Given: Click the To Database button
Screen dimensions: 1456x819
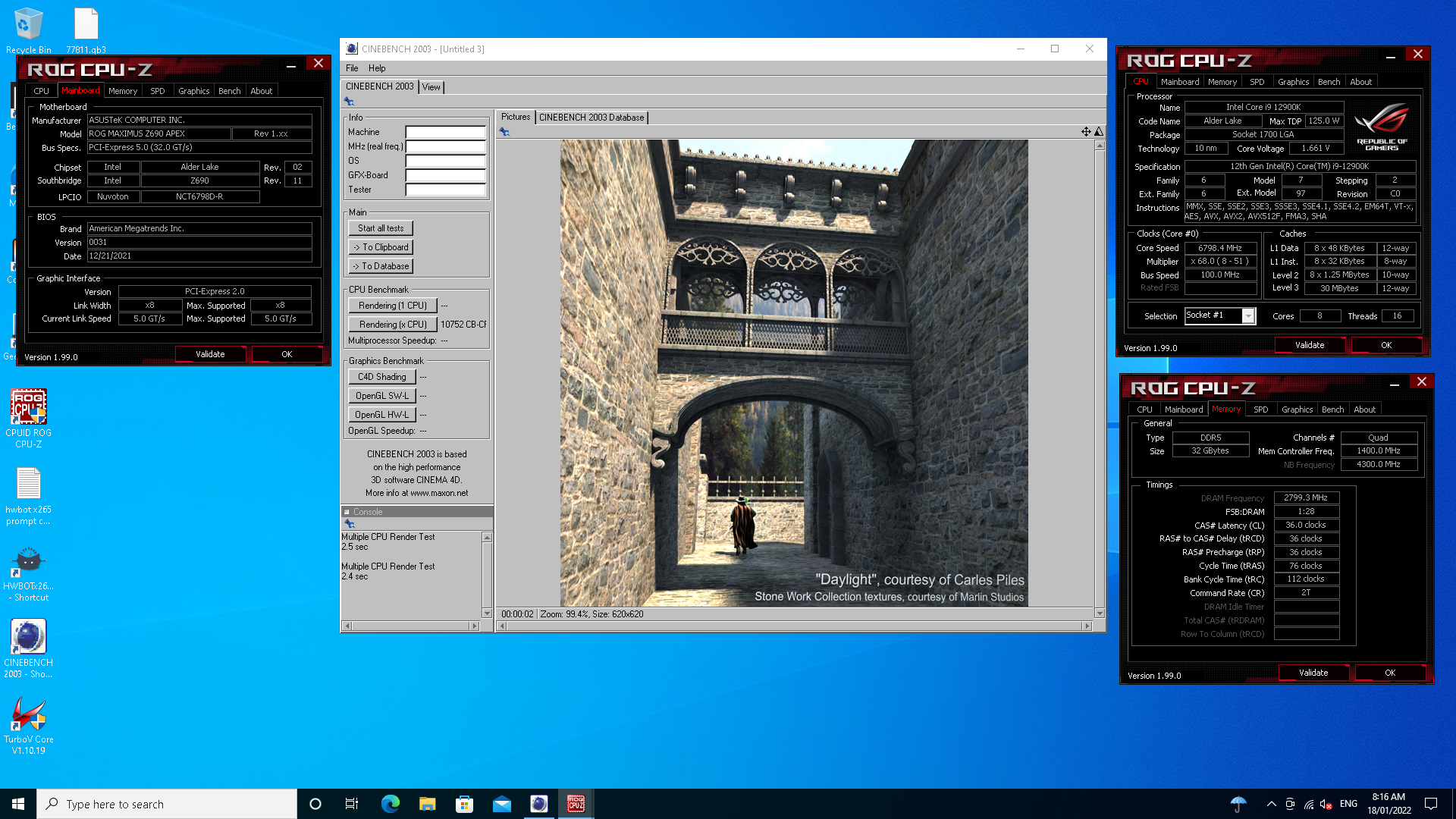Looking at the screenshot, I should (381, 266).
